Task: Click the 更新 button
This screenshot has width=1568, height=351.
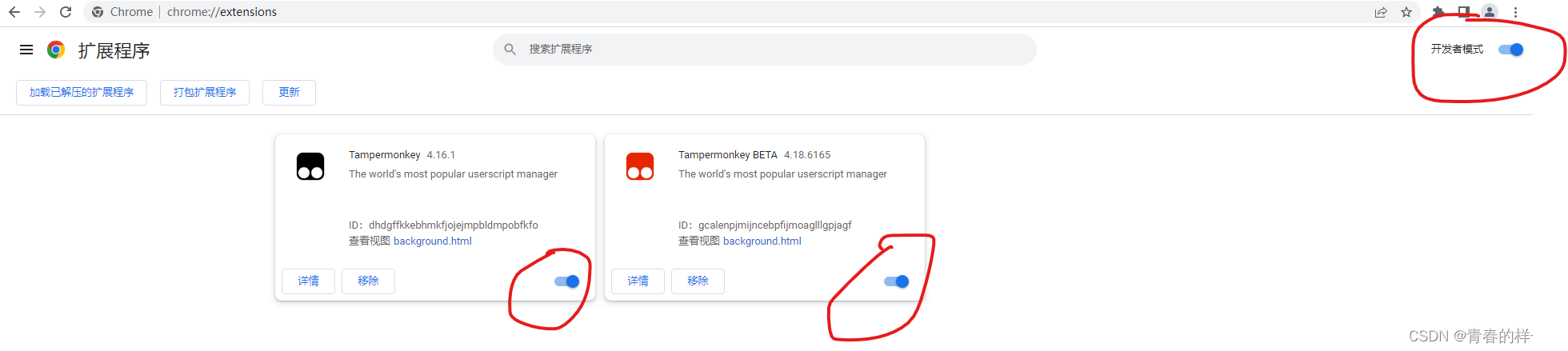Action: [x=289, y=93]
